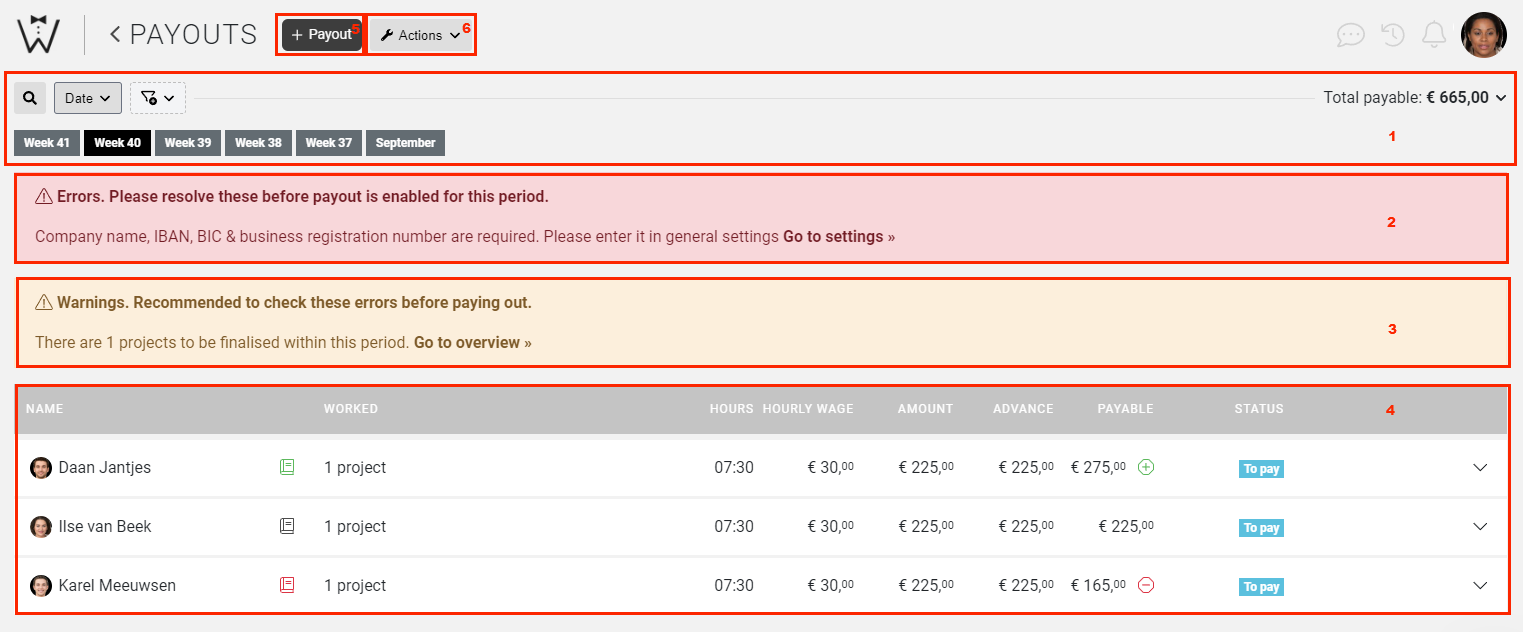Open the filter funnel dropdown
Viewport: 1523px width, 632px height.
click(x=158, y=98)
